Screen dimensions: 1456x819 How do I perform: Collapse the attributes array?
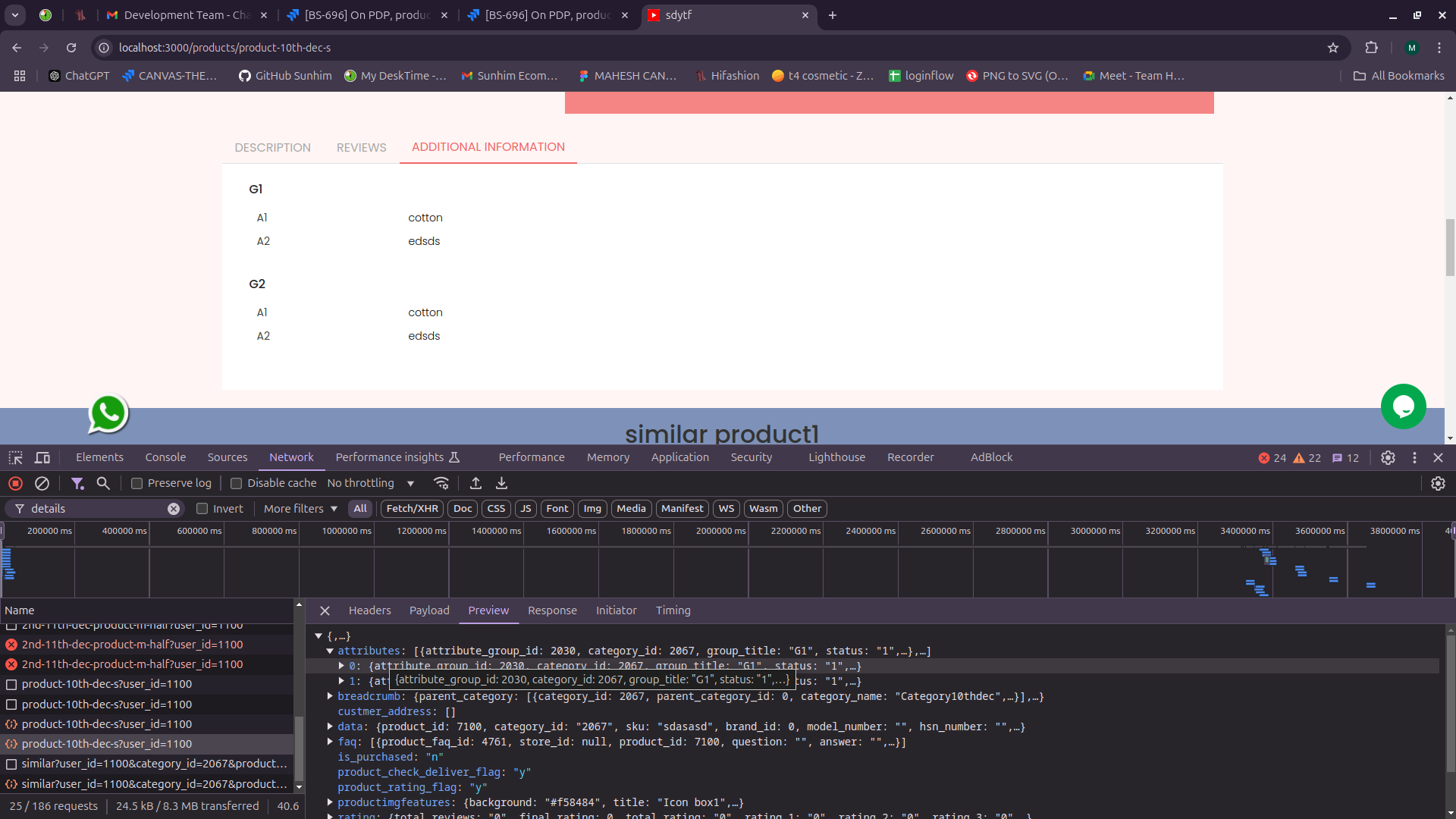tap(330, 651)
